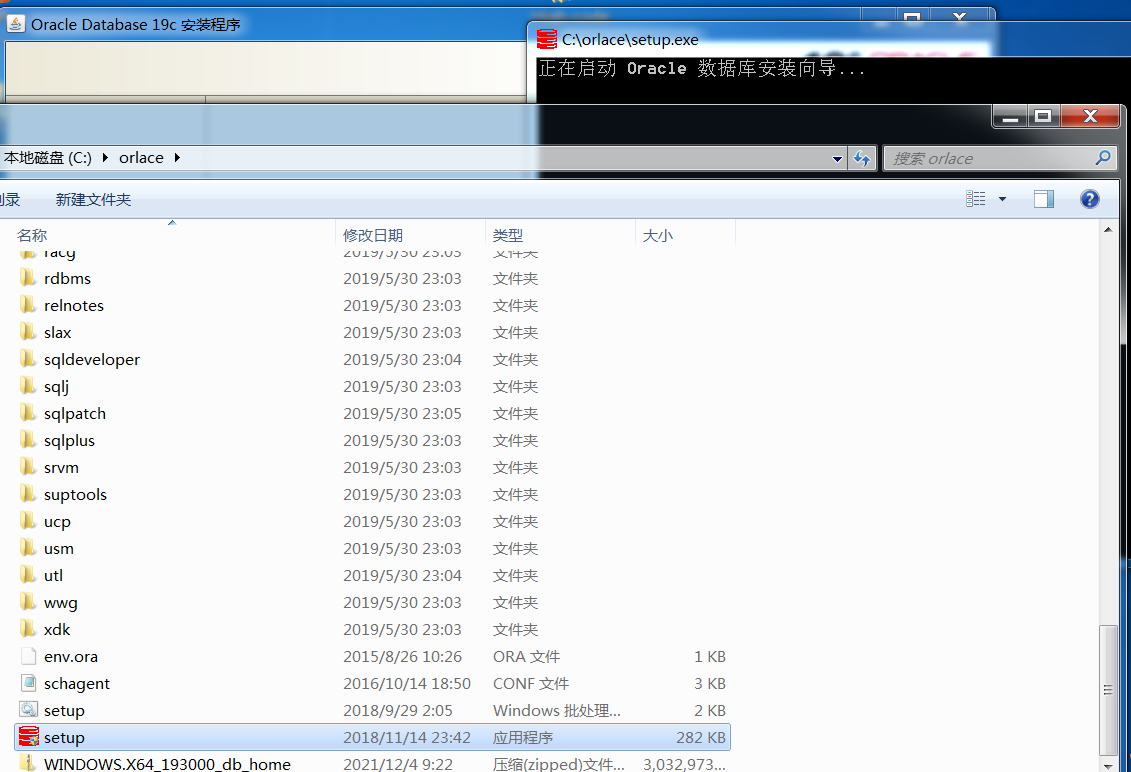Click the rdbms folder icon
1131x772 pixels.
[x=28, y=278]
